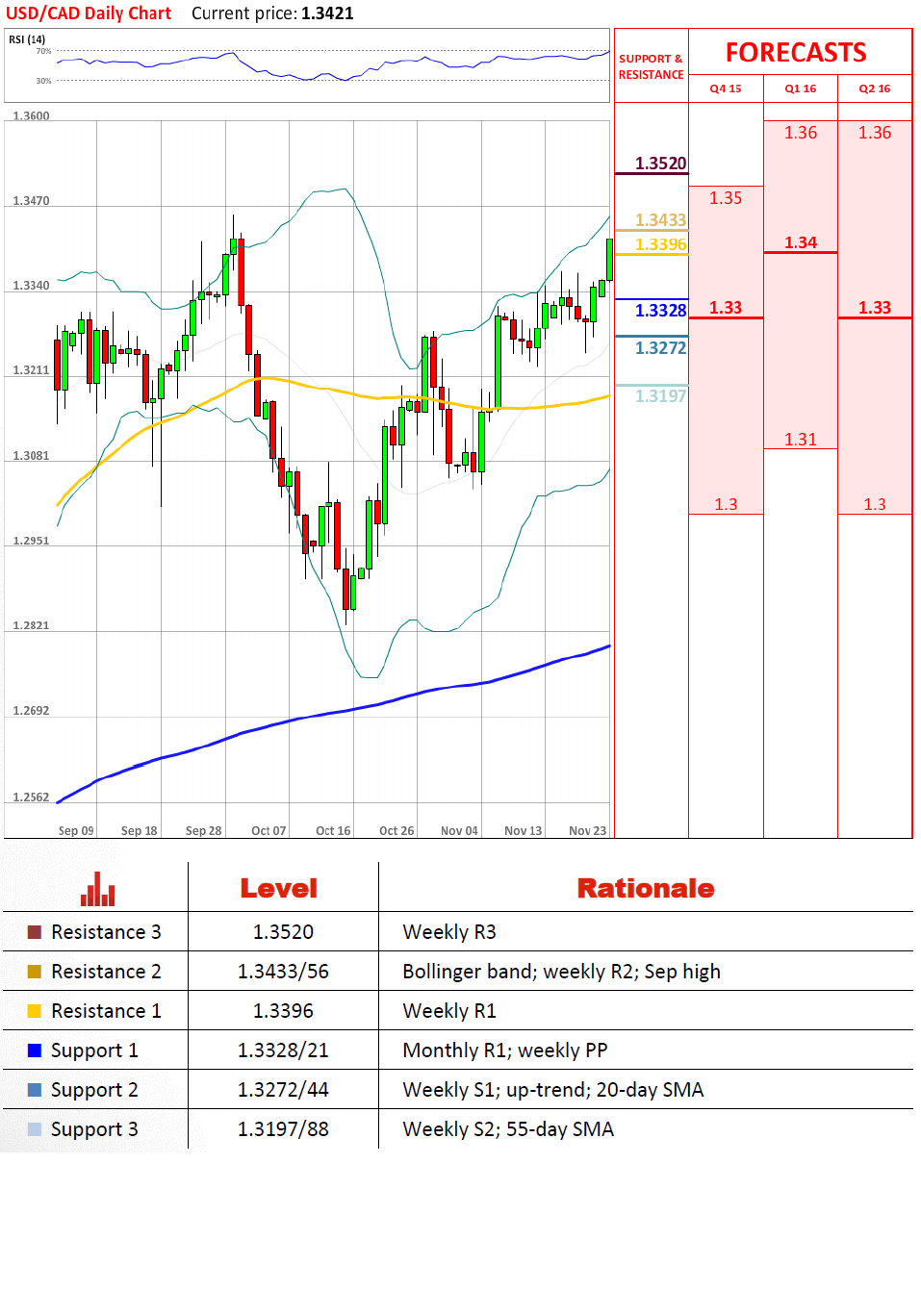Click the 'SUPPORT & RESISTANCE' column header

[x=651, y=66]
